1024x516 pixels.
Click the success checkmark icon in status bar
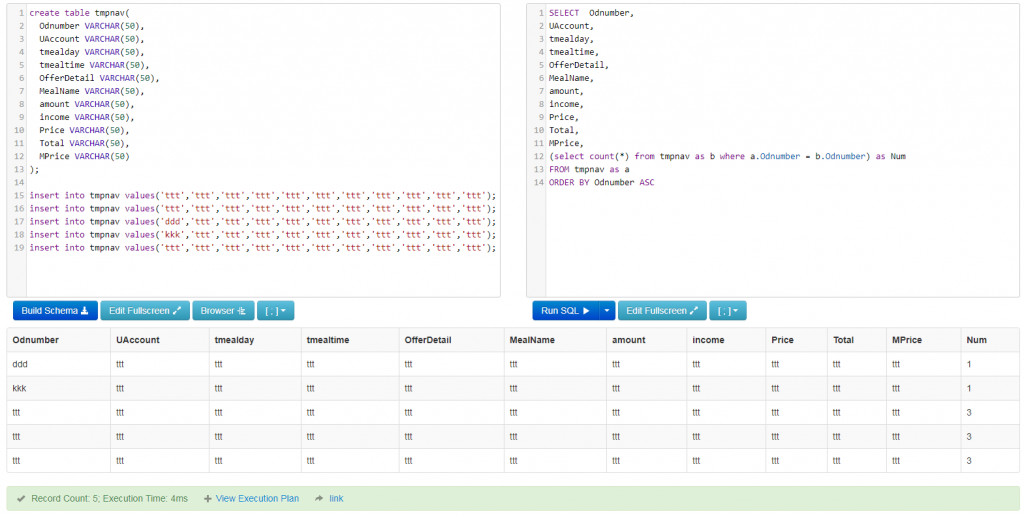point(21,498)
